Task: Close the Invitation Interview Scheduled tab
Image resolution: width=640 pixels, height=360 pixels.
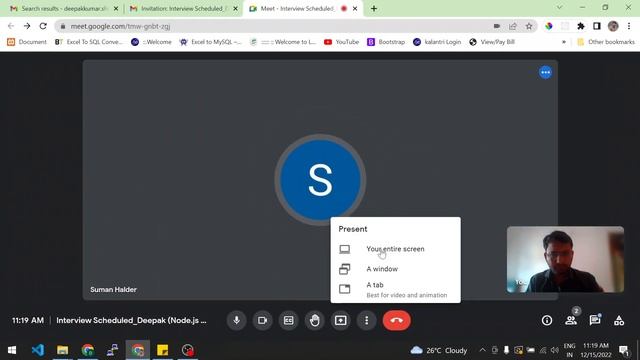Action: 236,9
